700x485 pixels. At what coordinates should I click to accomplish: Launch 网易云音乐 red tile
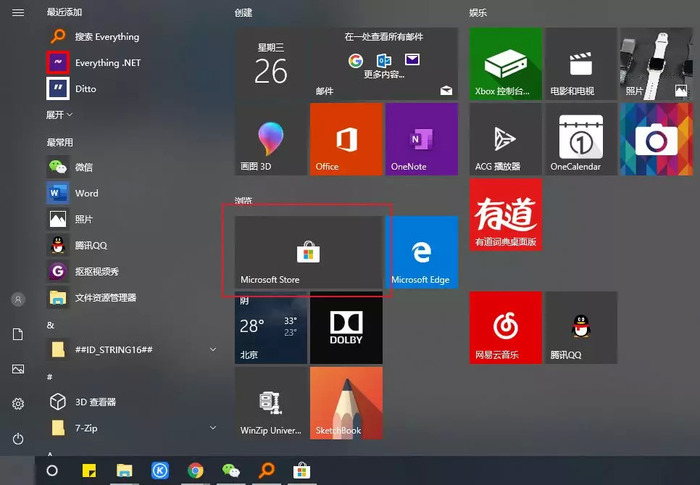pos(506,327)
